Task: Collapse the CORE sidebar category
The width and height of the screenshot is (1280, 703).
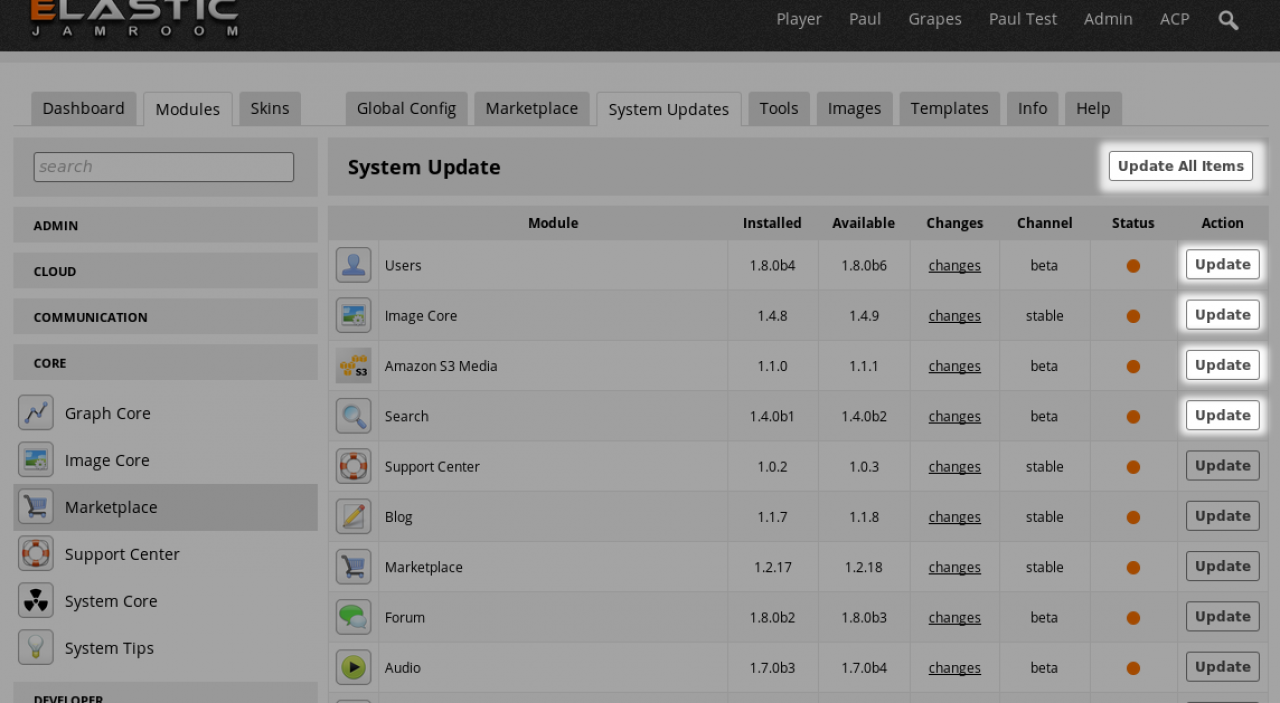Action: click(165, 363)
